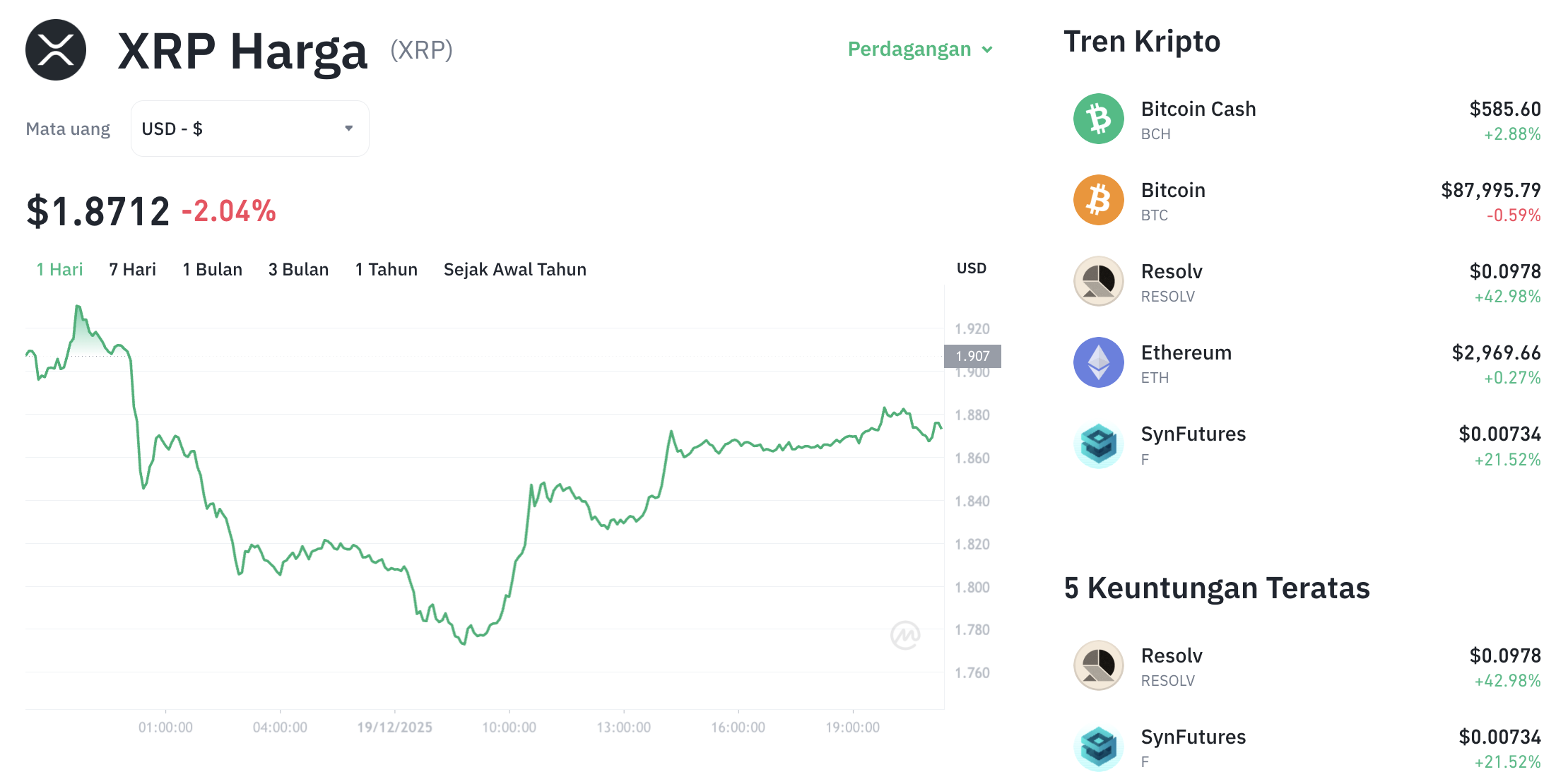The height and width of the screenshot is (784, 1556).
Task: Click the Bitcoin link in Tren Kripto
Action: pyautogui.click(x=1172, y=190)
